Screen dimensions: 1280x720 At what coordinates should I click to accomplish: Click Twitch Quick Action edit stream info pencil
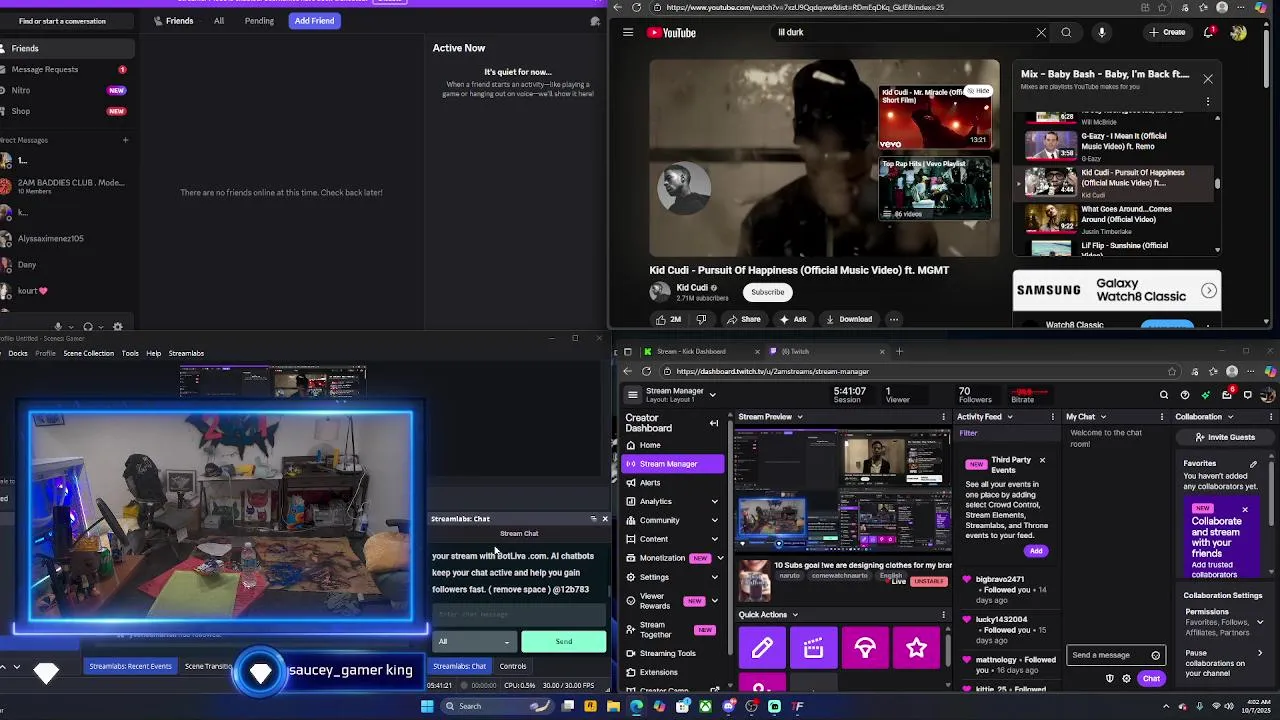click(762, 648)
